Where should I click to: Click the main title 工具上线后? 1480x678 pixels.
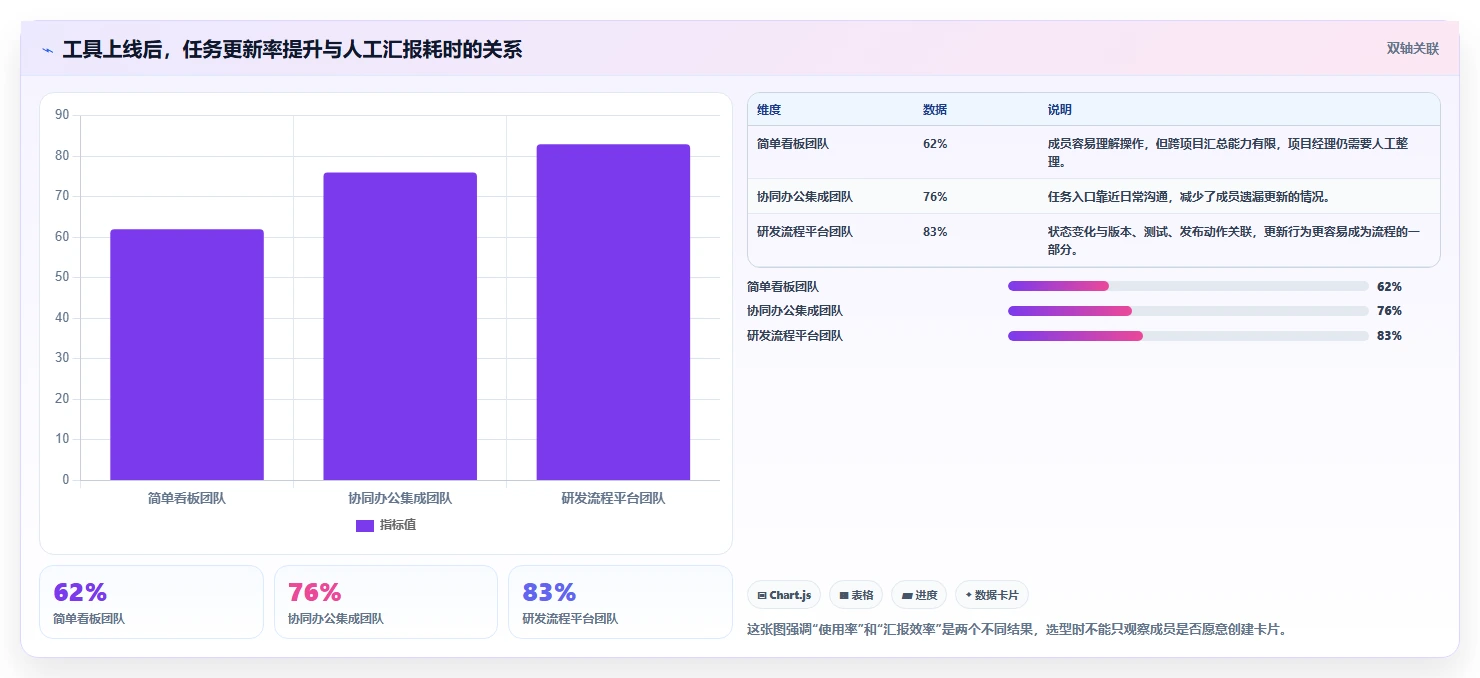pyautogui.click(x=292, y=50)
